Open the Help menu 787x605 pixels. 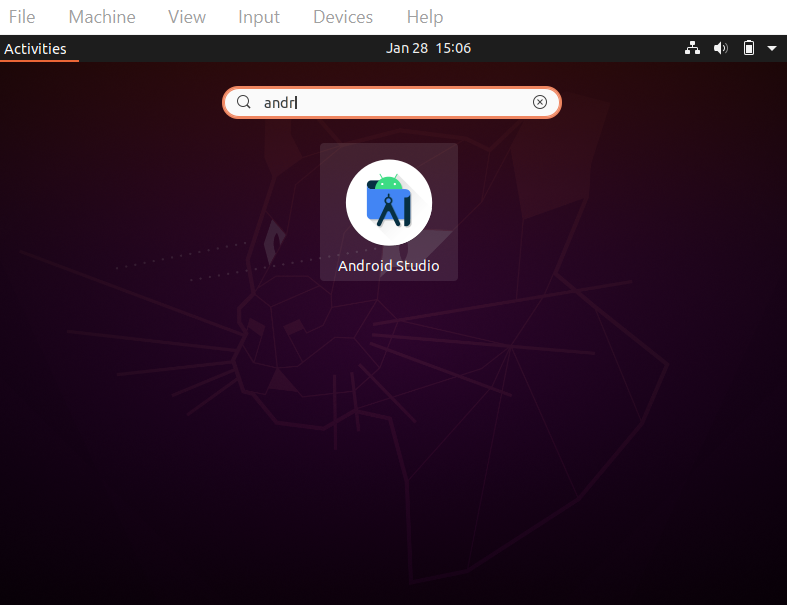(x=425, y=17)
